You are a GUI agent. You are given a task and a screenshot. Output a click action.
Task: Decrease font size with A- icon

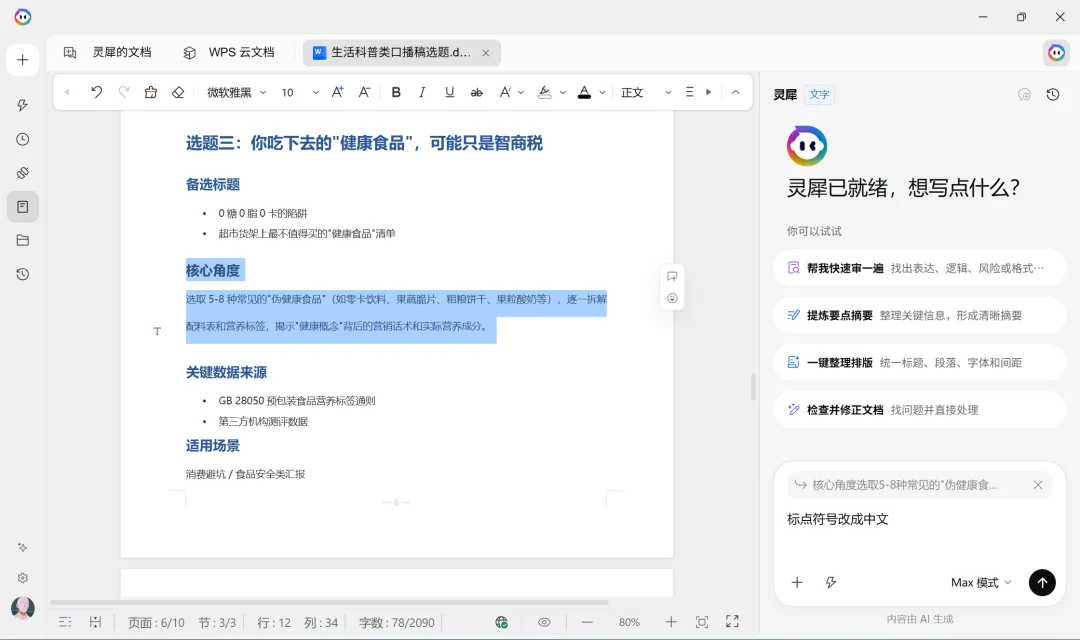point(364,92)
